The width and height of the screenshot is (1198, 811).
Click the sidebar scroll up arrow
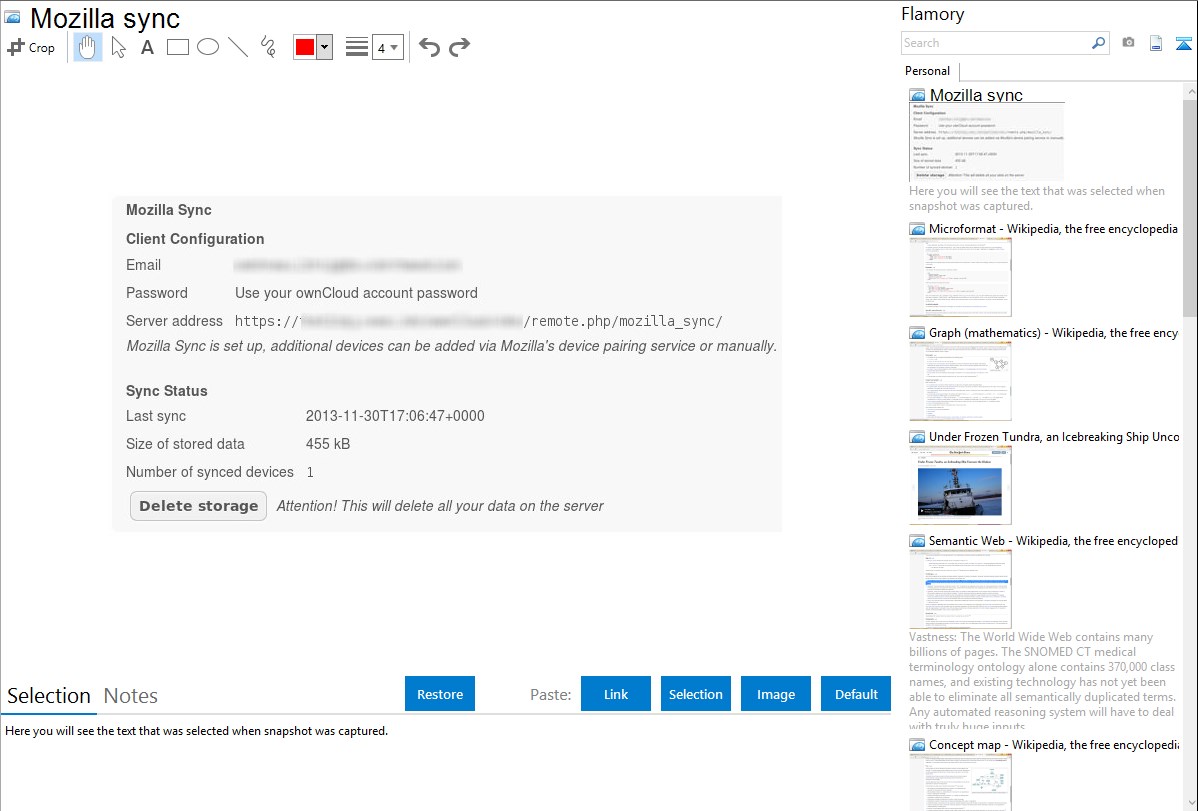pyautogui.click(x=1190, y=91)
